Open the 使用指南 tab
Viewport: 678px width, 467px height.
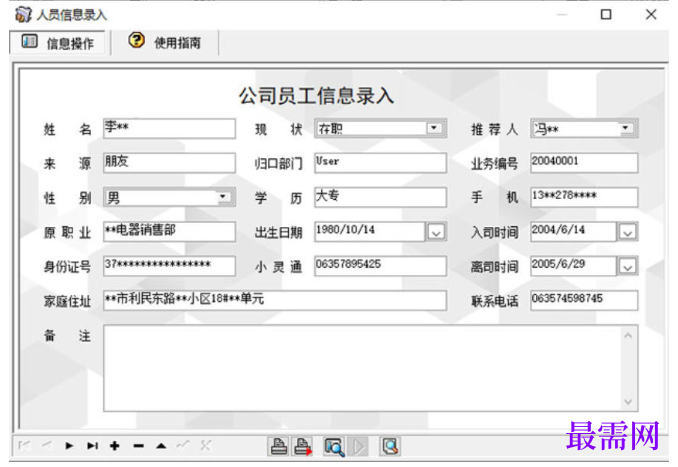(164, 42)
